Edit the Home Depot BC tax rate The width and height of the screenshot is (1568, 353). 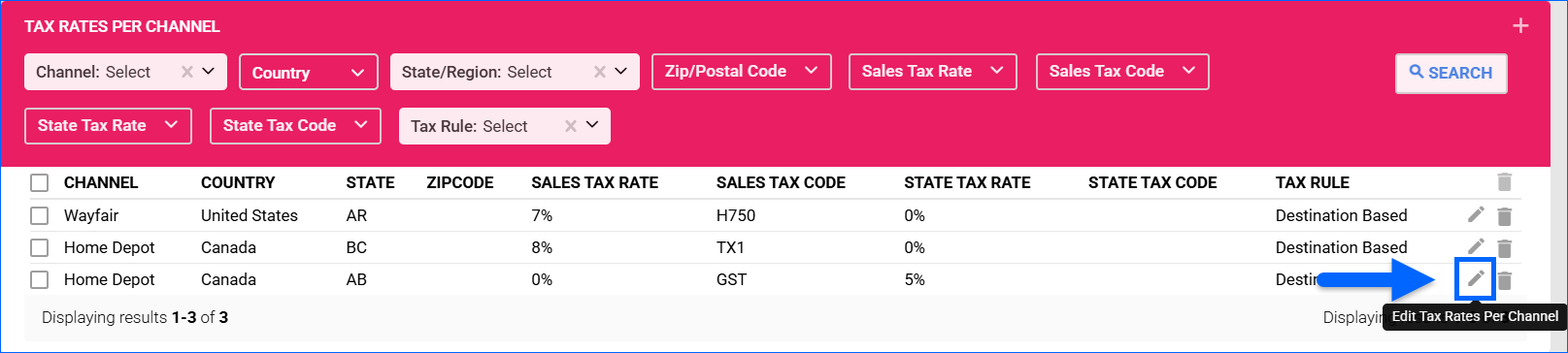coord(1476,246)
